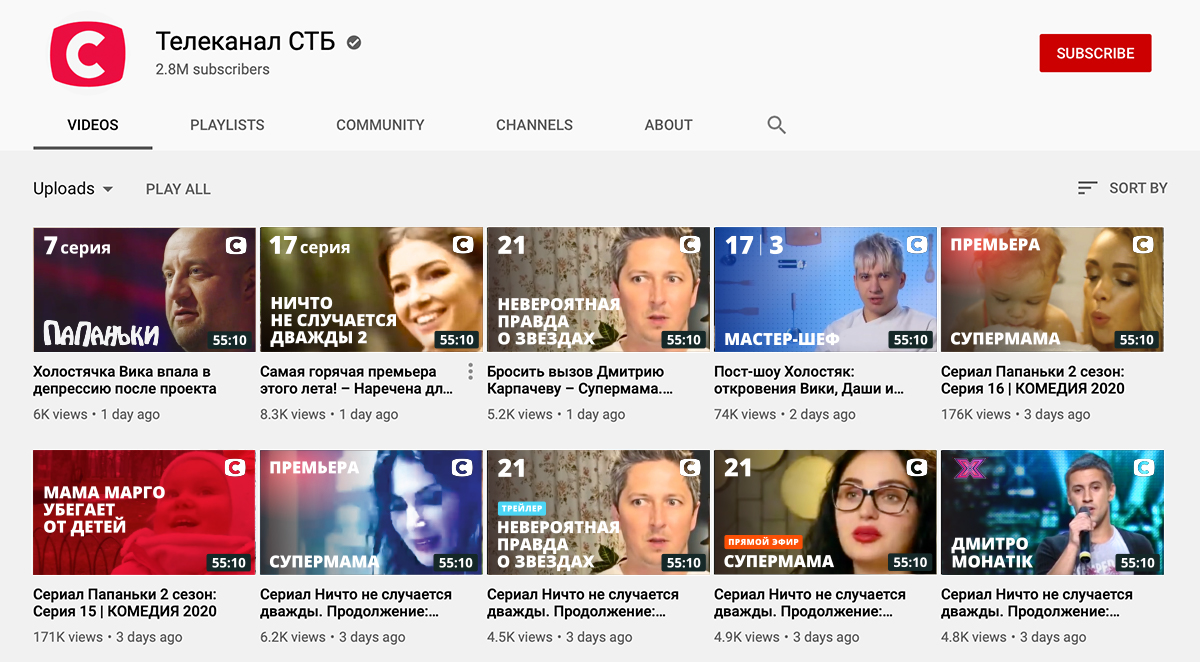Click the Sort By lines icon

(1087, 188)
